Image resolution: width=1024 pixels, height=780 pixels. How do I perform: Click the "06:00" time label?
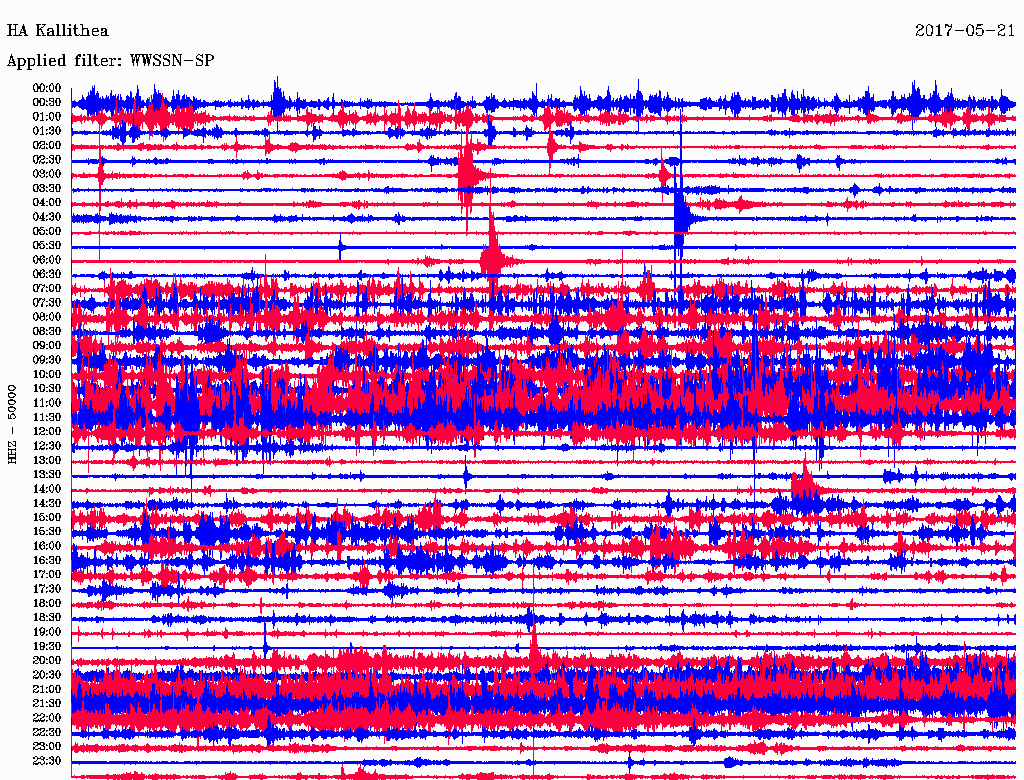click(47, 259)
